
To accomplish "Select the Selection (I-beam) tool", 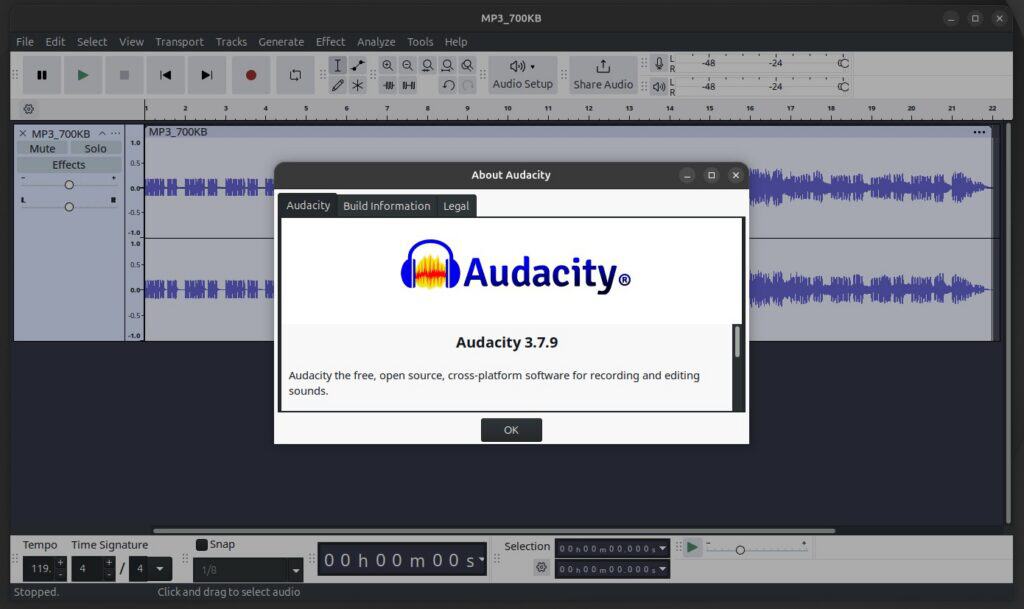I will (x=338, y=65).
